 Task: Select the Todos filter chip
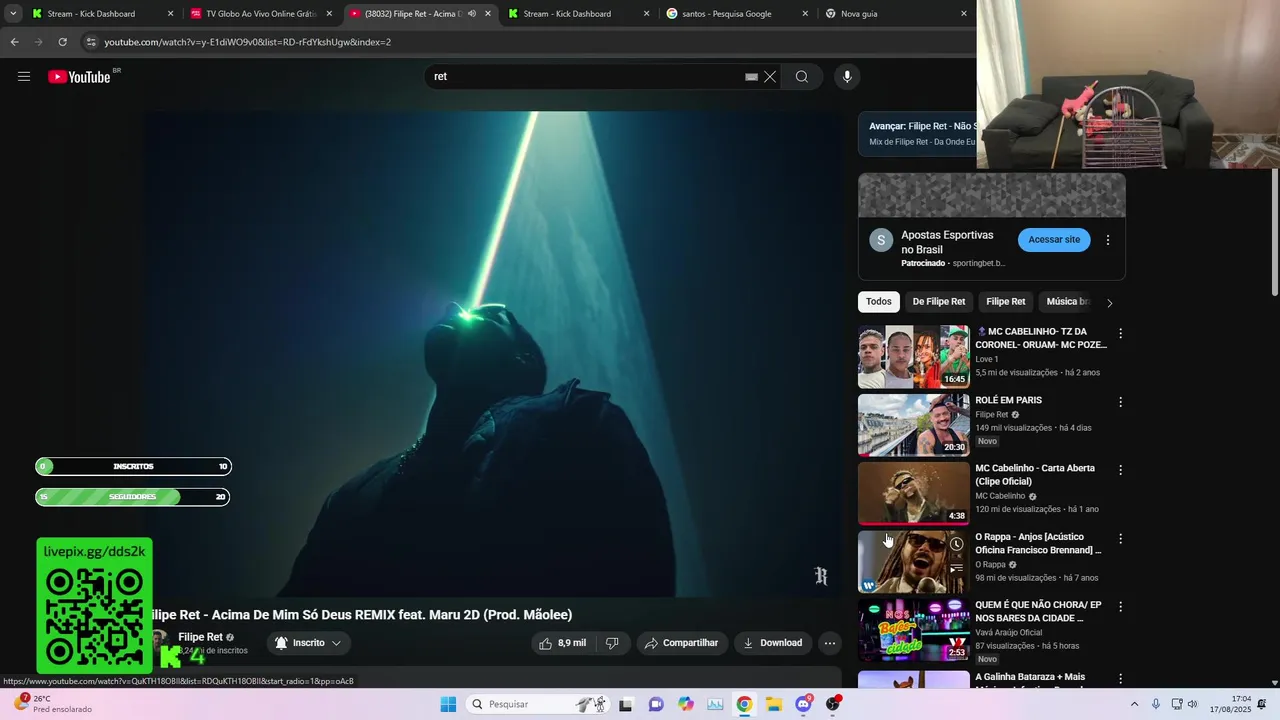[879, 302]
